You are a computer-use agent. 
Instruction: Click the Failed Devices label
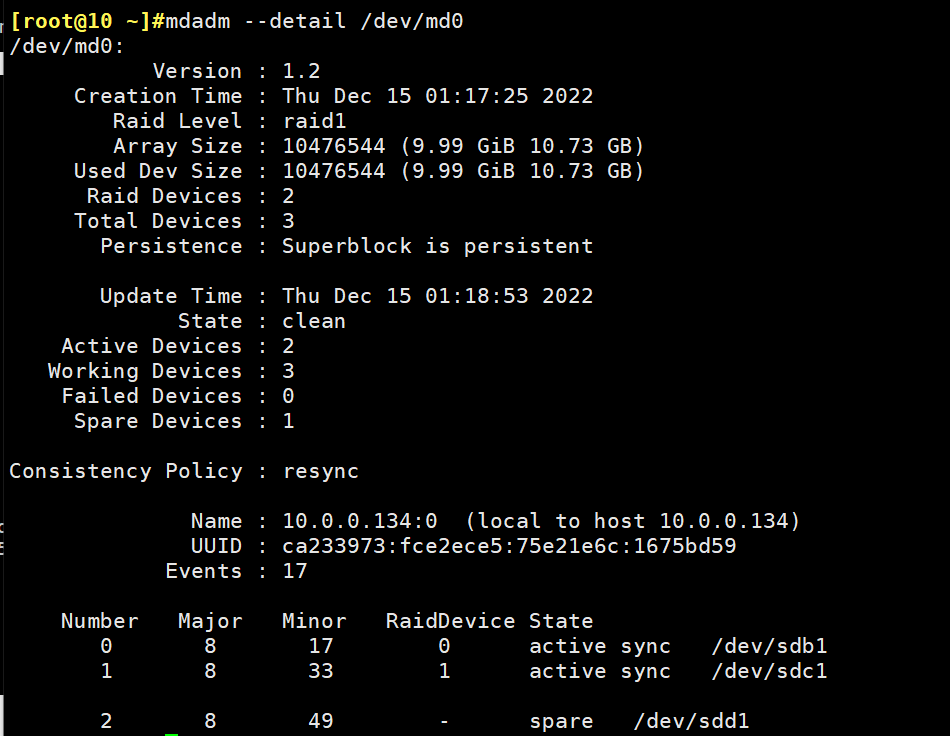(x=152, y=396)
